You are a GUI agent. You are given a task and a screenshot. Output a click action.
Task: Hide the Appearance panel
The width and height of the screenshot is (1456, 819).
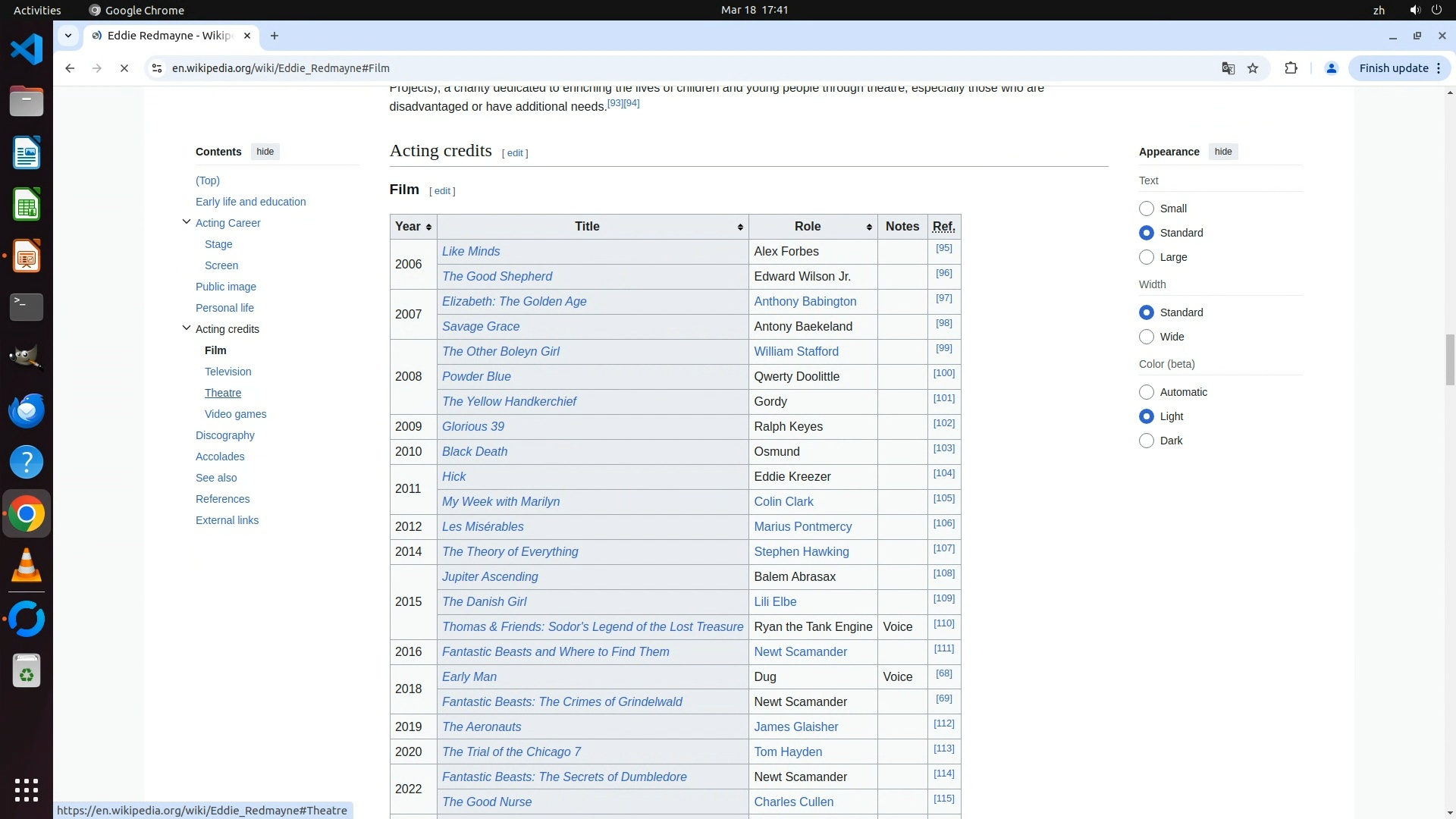coord(1222,152)
